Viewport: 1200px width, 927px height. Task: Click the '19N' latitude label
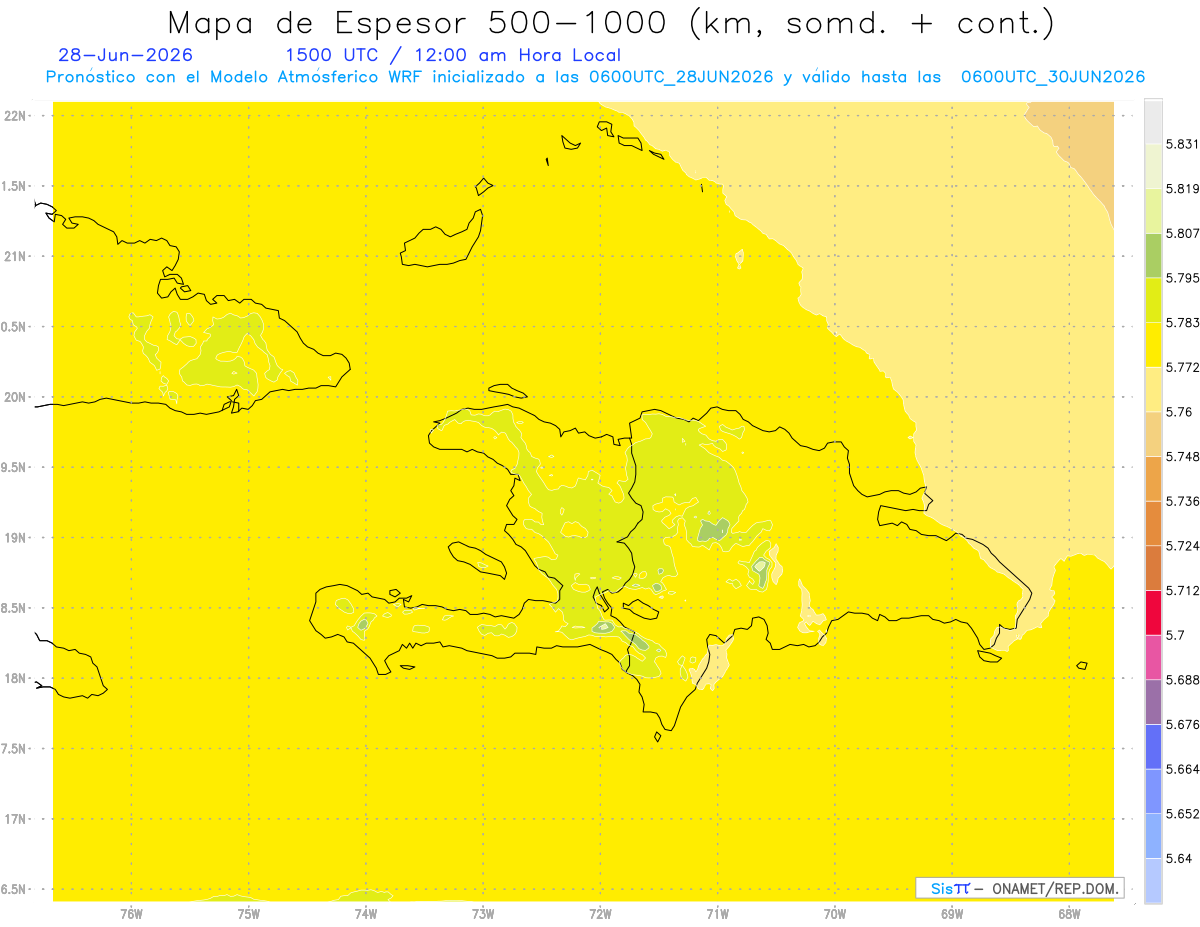tap(15, 538)
